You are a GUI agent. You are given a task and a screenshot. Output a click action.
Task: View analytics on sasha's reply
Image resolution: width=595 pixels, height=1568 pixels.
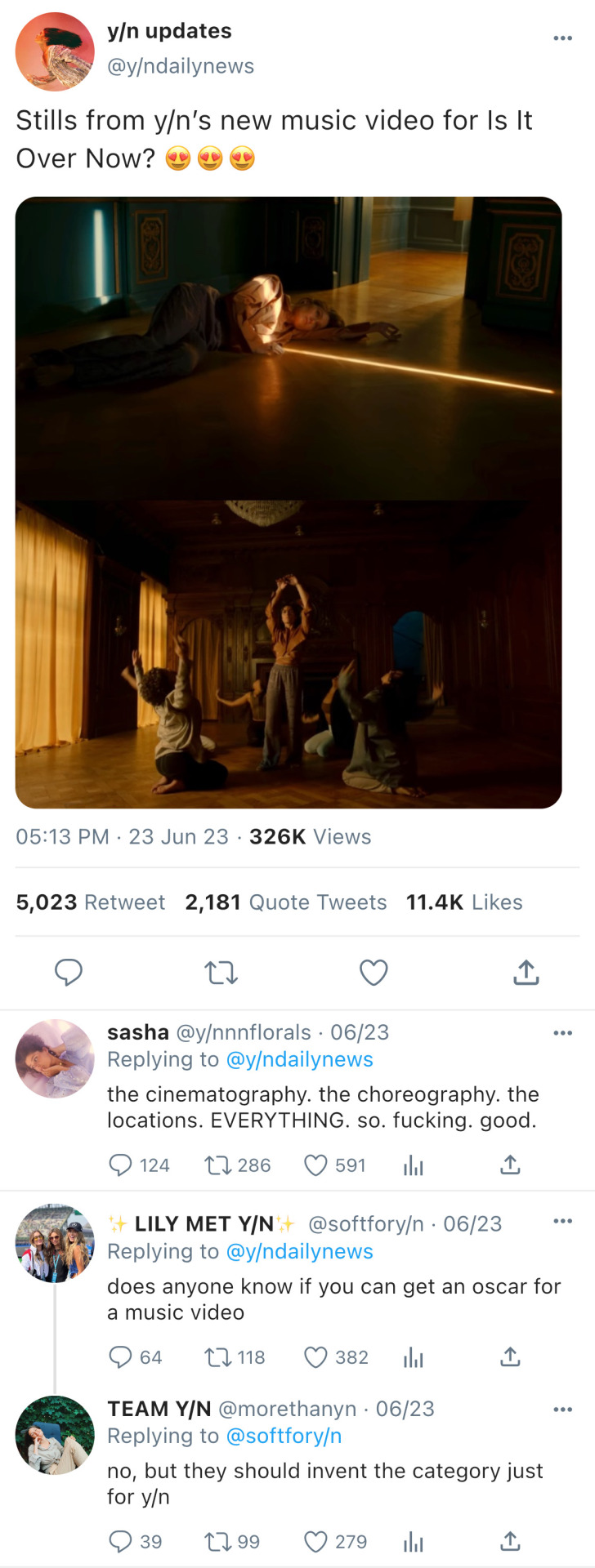coord(414,1165)
